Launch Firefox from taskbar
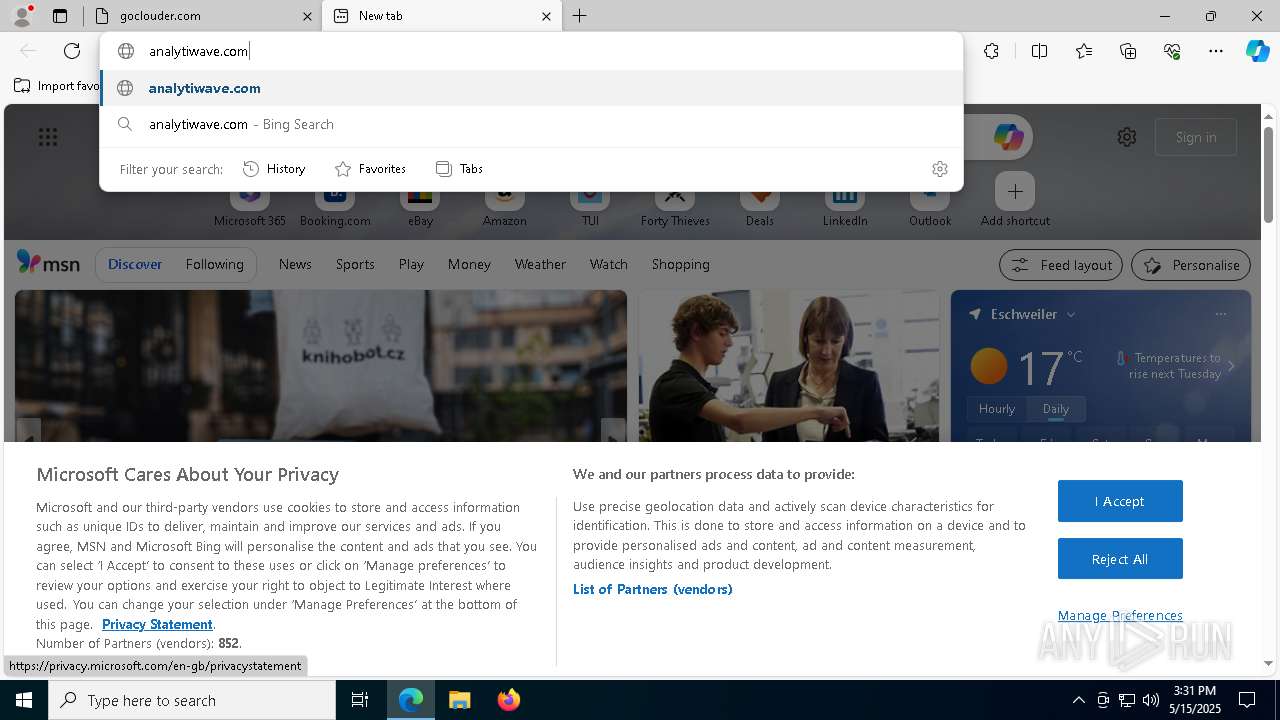The height and width of the screenshot is (720, 1280). [x=508, y=700]
